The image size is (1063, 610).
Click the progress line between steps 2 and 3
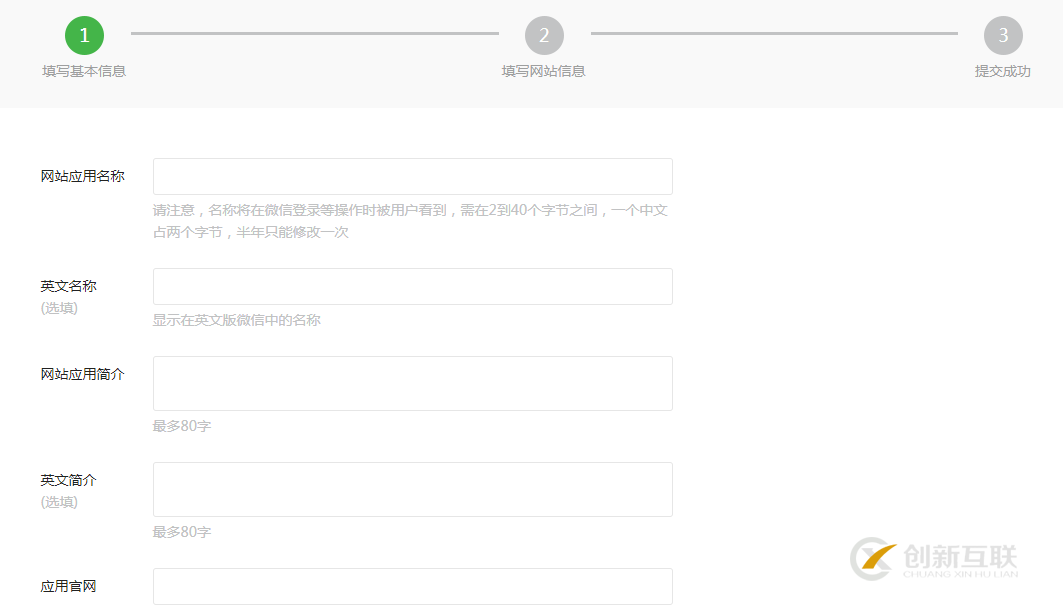[x=773, y=33]
